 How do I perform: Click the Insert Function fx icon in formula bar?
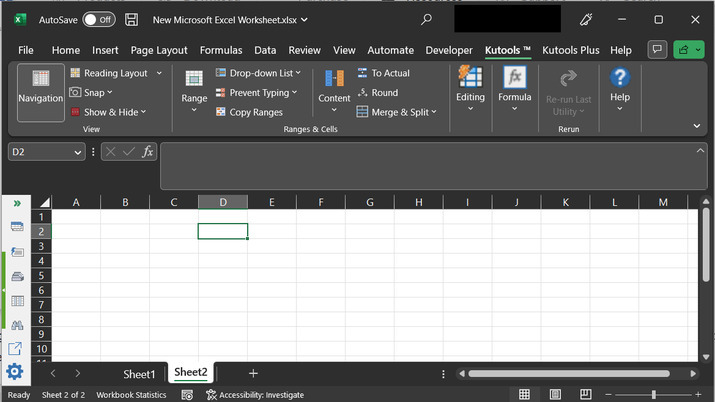pyautogui.click(x=147, y=152)
